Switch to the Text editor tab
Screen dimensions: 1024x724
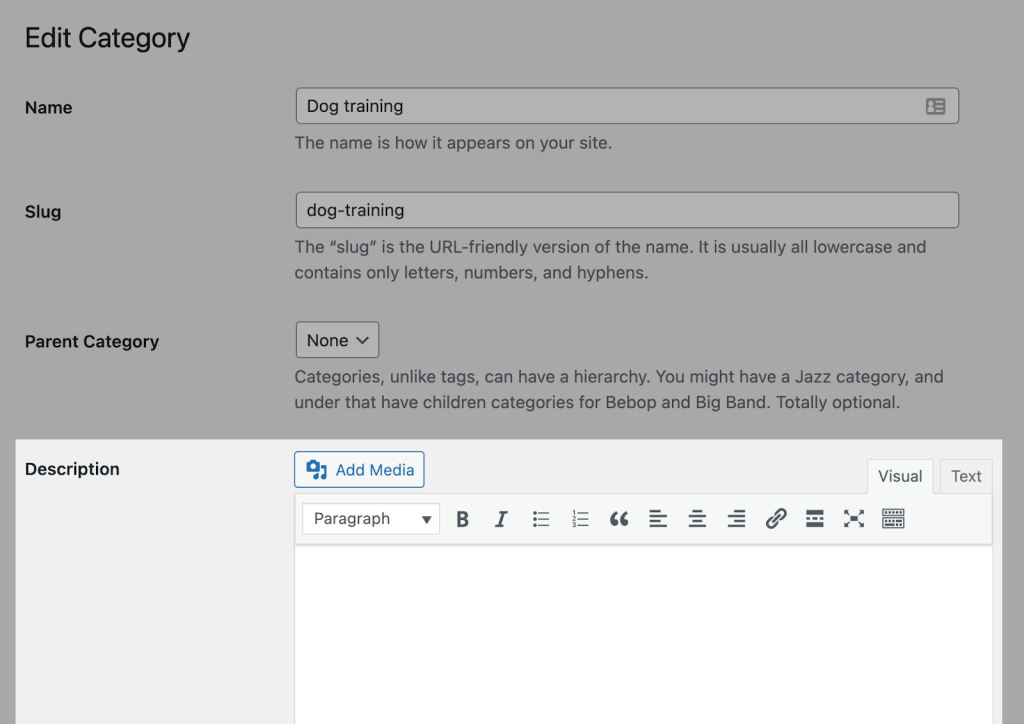[x=966, y=476]
